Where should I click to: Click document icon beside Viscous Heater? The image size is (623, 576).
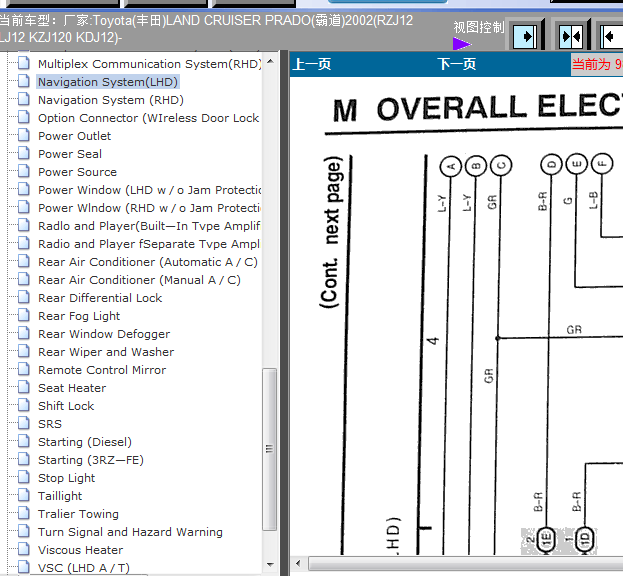point(24,549)
